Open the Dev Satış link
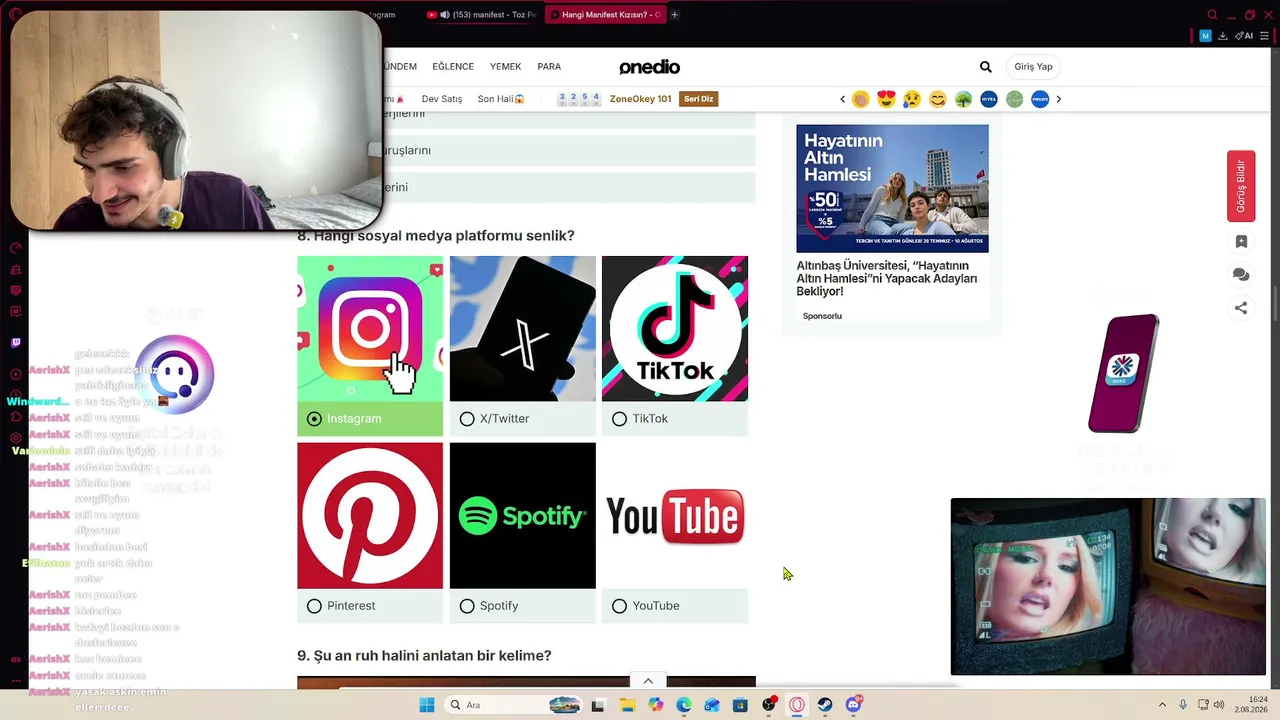The width and height of the screenshot is (1280, 720). 442,99
